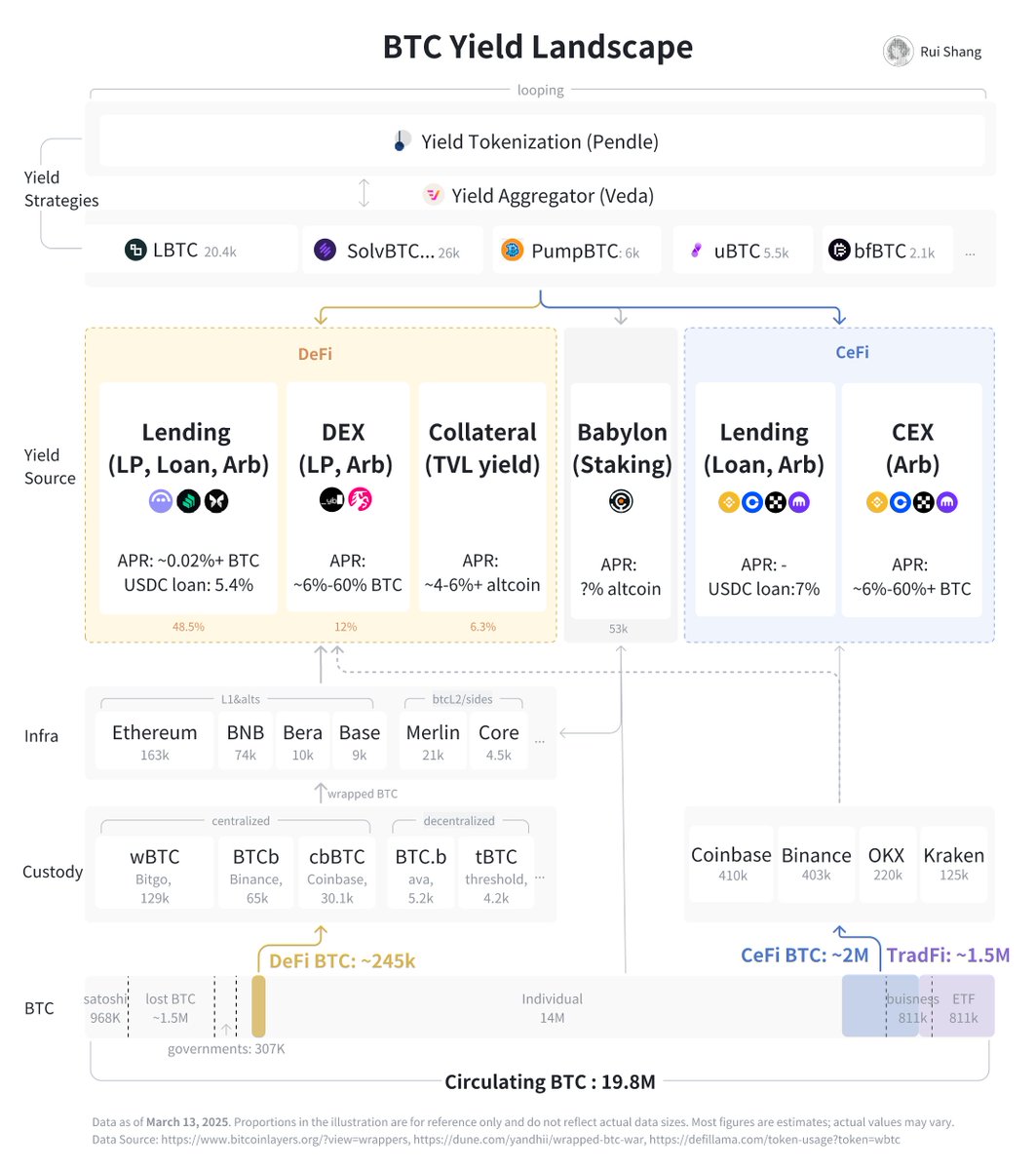
Task: Select the Merlin btcL2 entry
Action: 432,739
